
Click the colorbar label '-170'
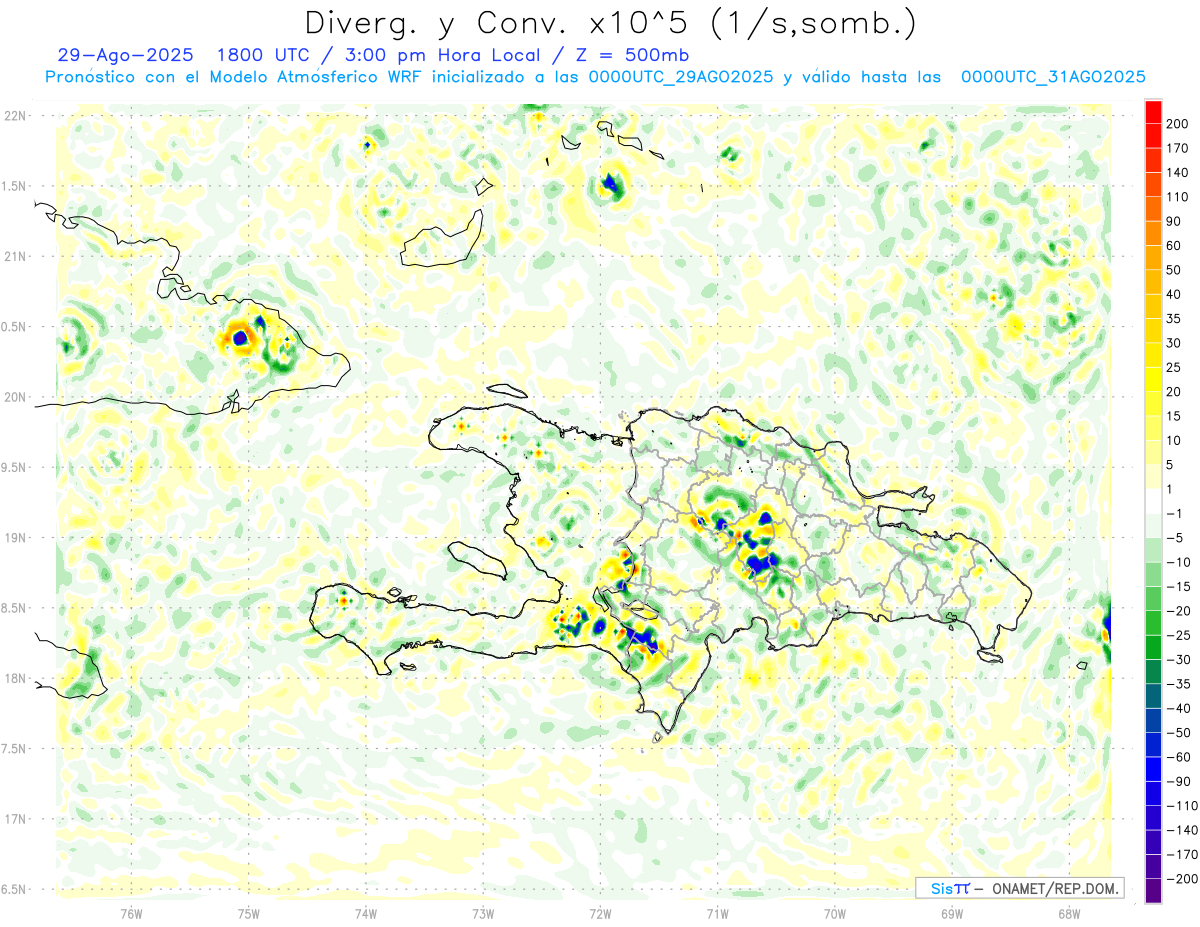[x=1180, y=855]
